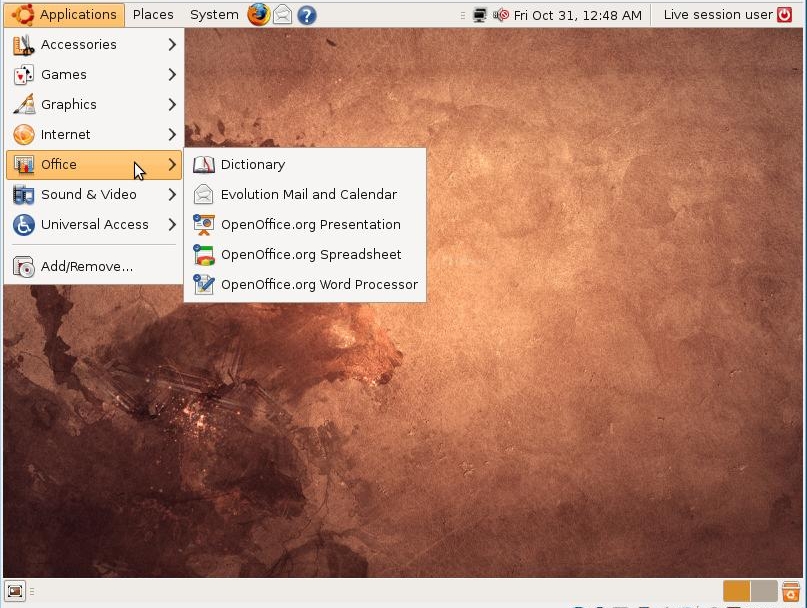Click the top panel applet handle

pyautogui.click(x=463, y=15)
